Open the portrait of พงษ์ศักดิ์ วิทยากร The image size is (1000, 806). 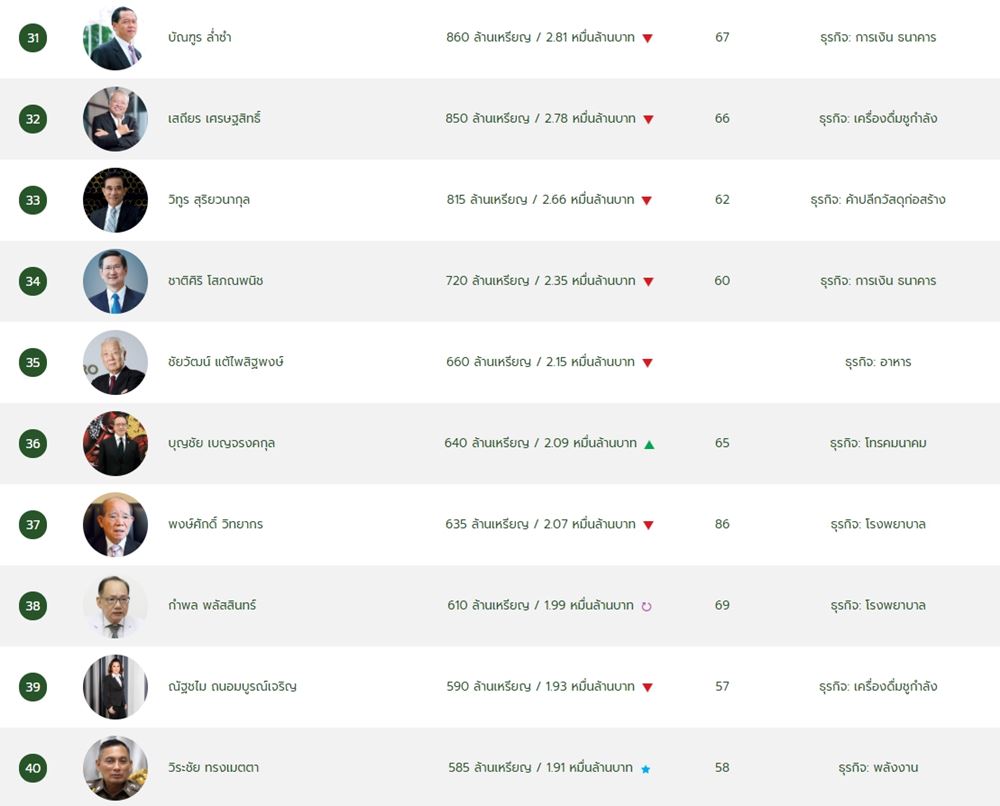point(115,525)
